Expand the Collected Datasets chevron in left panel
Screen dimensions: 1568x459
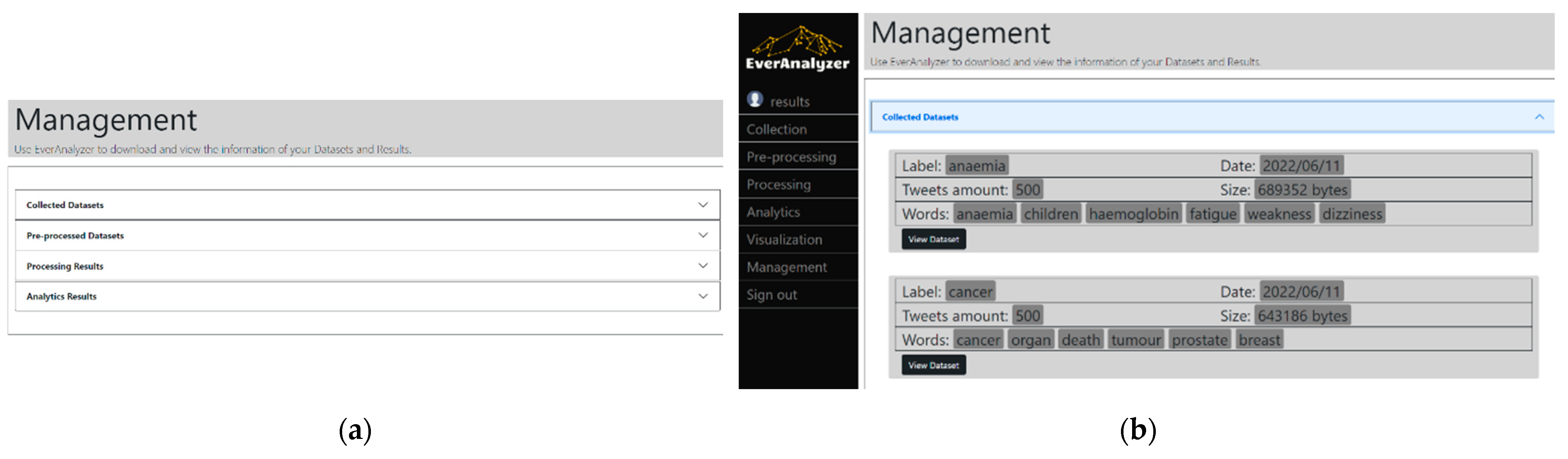[x=703, y=205]
